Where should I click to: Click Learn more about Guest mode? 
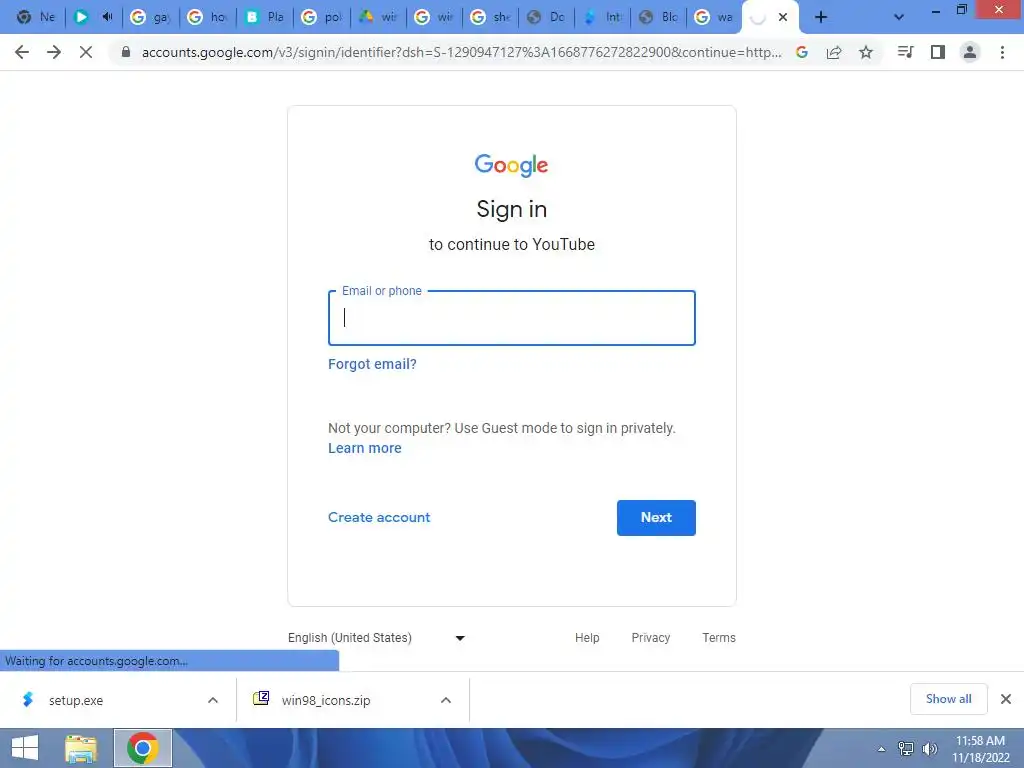click(364, 448)
